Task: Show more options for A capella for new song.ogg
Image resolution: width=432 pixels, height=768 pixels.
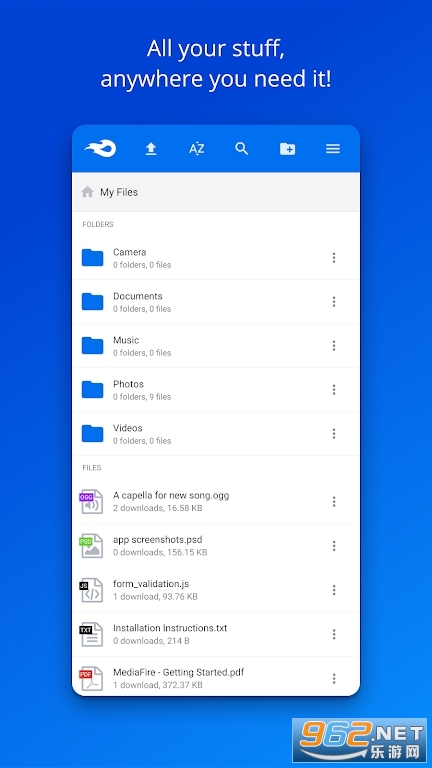Action: click(x=334, y=502)
